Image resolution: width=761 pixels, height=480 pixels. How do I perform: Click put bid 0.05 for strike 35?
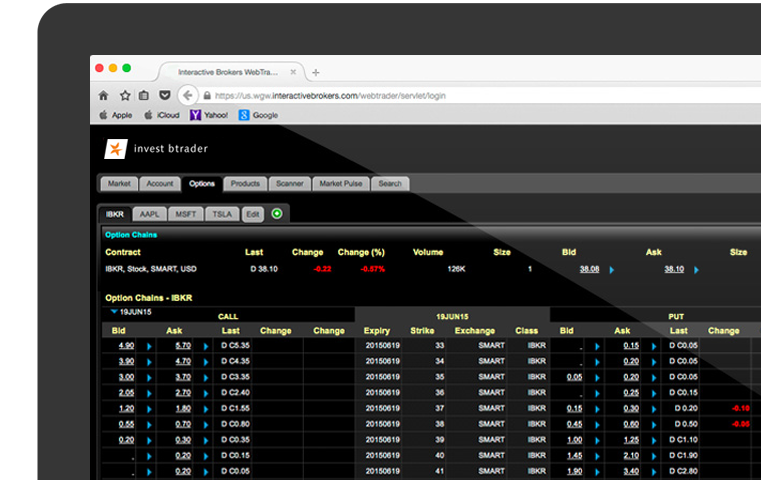pos(574,377)
